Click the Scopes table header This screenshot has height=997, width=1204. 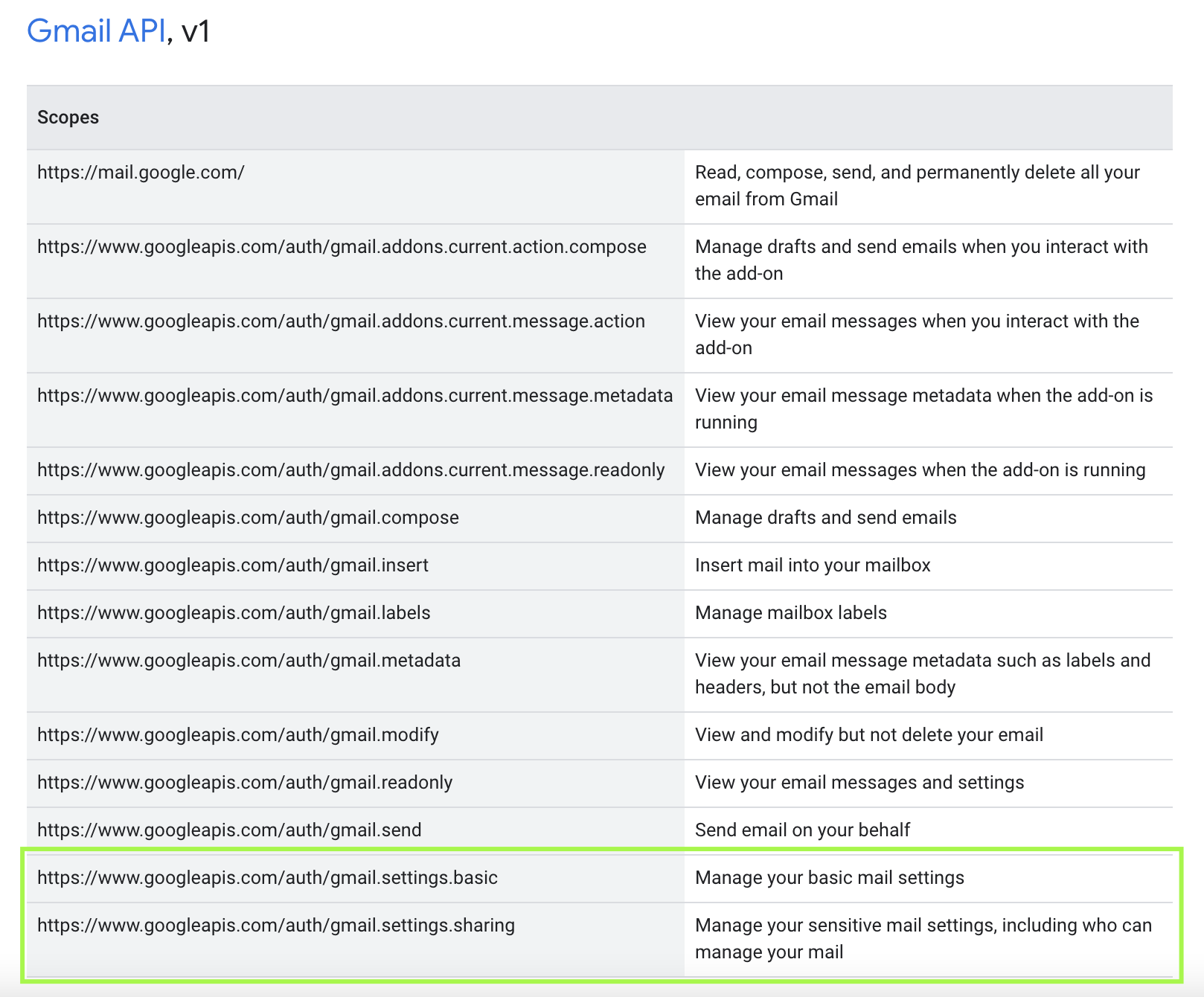pyautogui.click(x=68, y=118)
